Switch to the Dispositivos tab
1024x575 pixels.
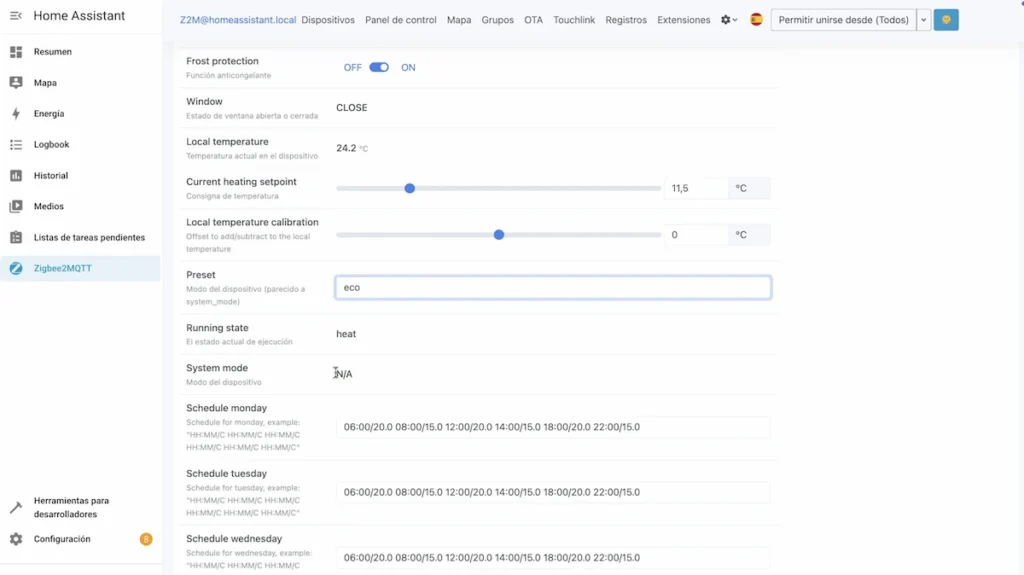[x=328, y=20]
